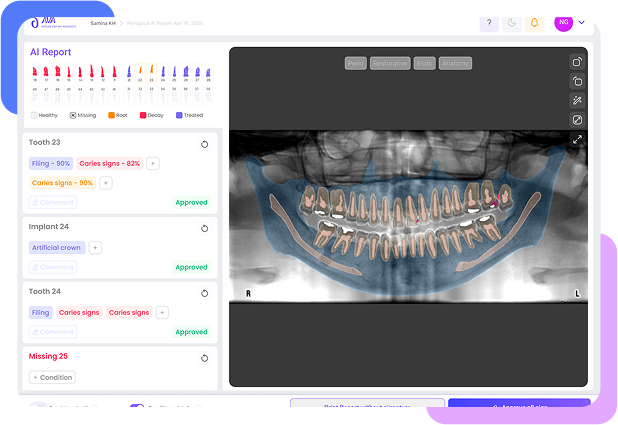The image size is (618, 425).
Task: Reset Tooth 23 card with refresh icon
Action: 205,144
